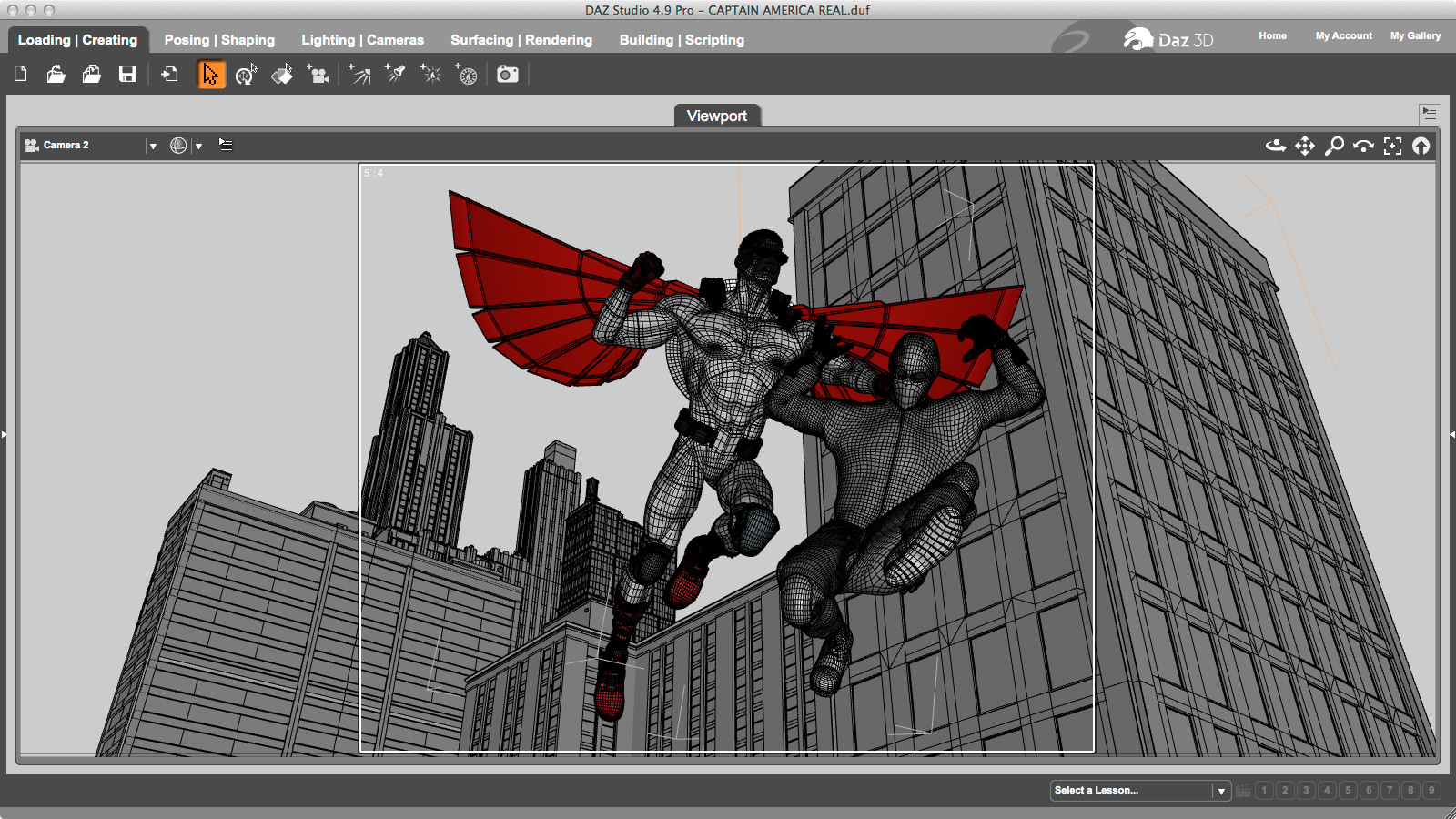Click the Daz 3D logo
Viewport: 1456px width, 819px height.
(x=1168, y=39)
